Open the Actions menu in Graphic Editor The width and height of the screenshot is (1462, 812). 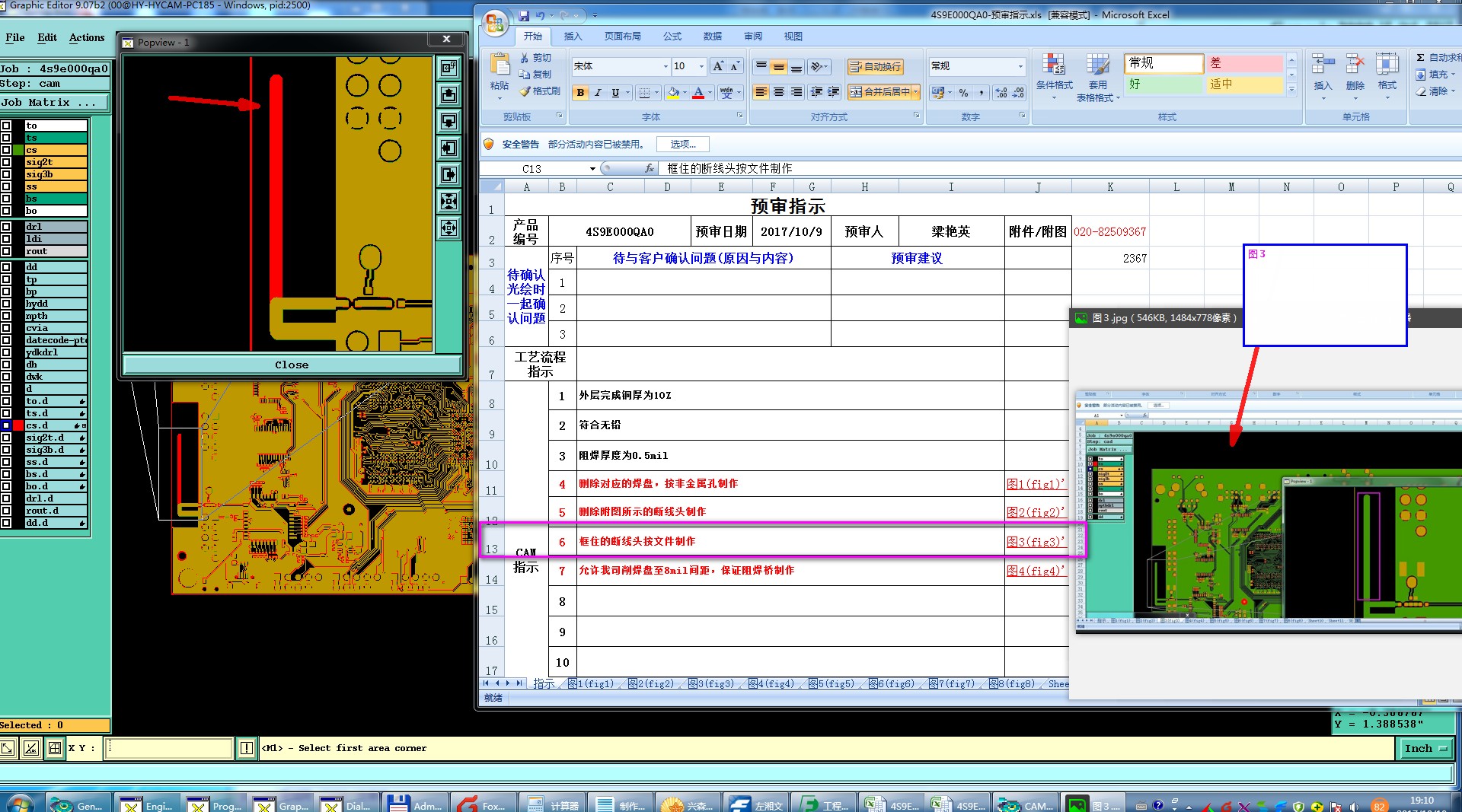point(87,37)
